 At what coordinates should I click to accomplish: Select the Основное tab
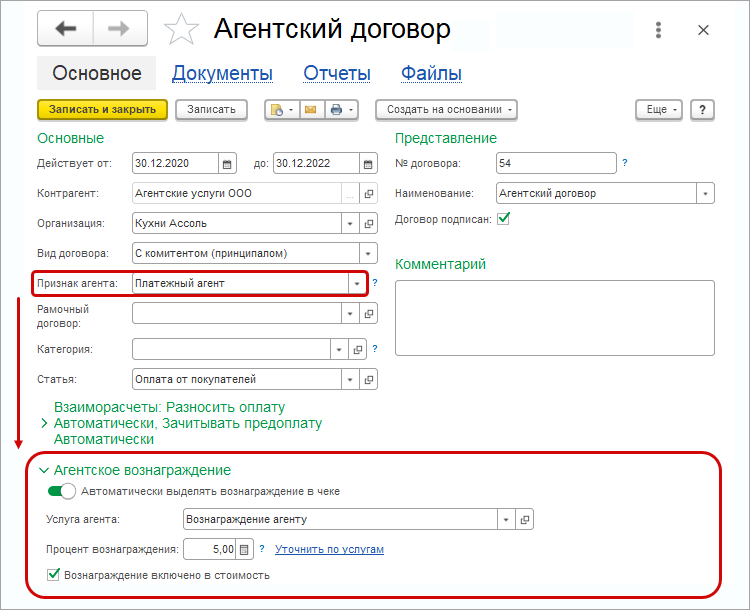click(x=97, y=73)
